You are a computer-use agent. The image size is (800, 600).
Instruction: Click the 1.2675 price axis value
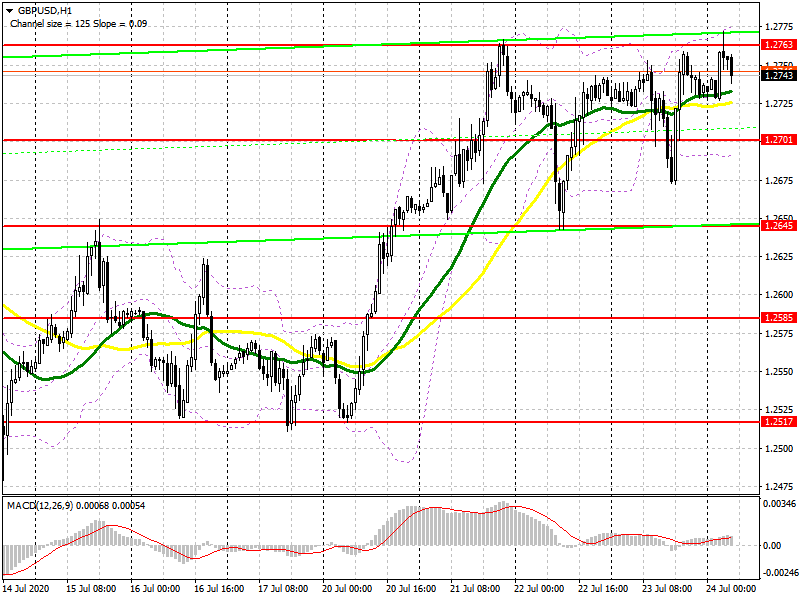(x=779, y=180)
